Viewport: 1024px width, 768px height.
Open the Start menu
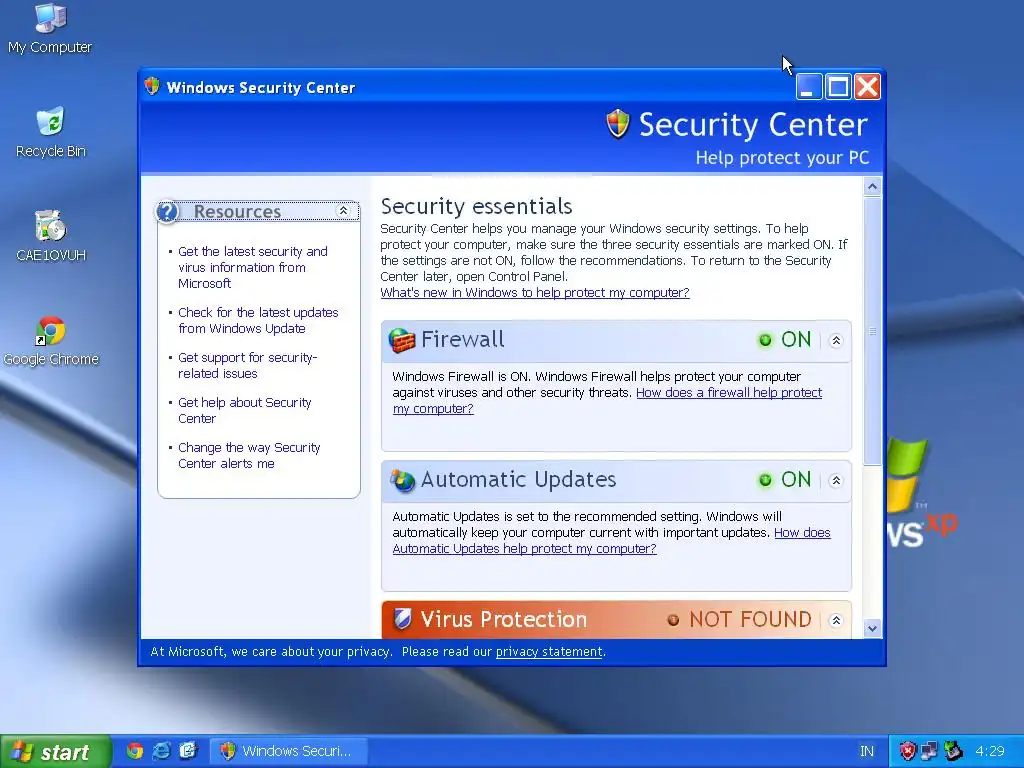[56, 752]
